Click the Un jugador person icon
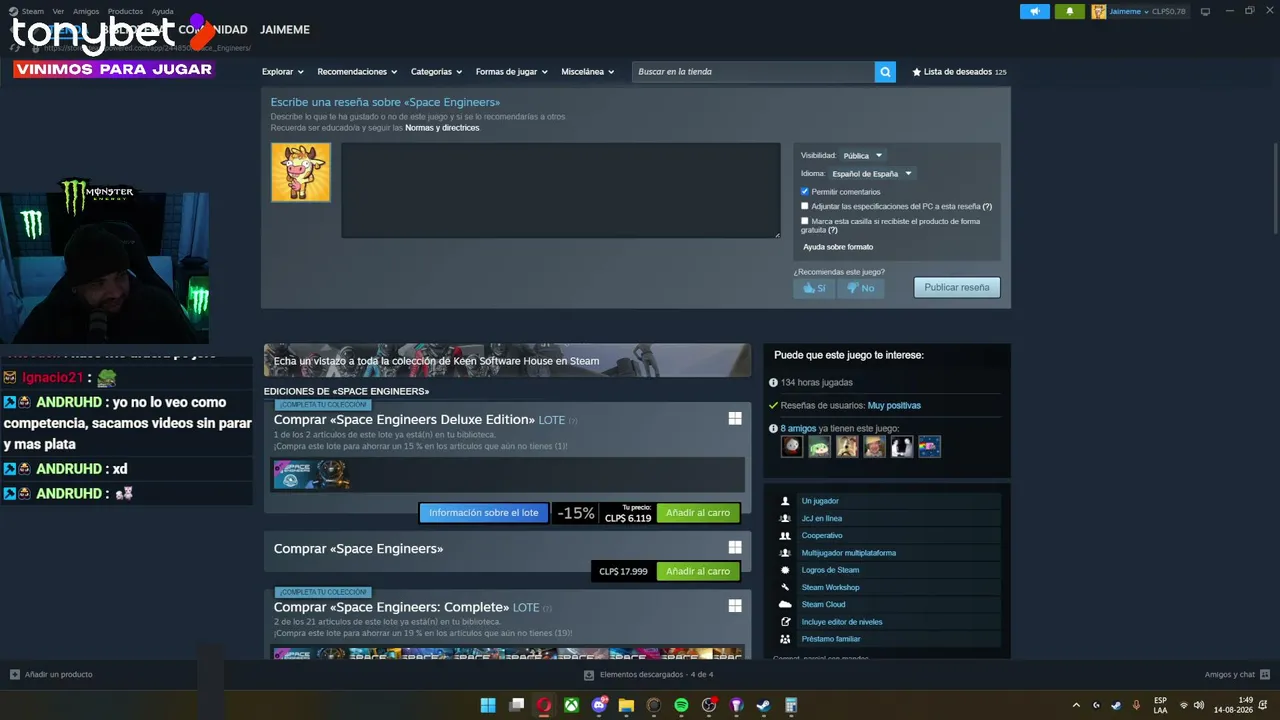Image resolution: width=1280 pixels, height=720 pixels. [x=785, y=501]
